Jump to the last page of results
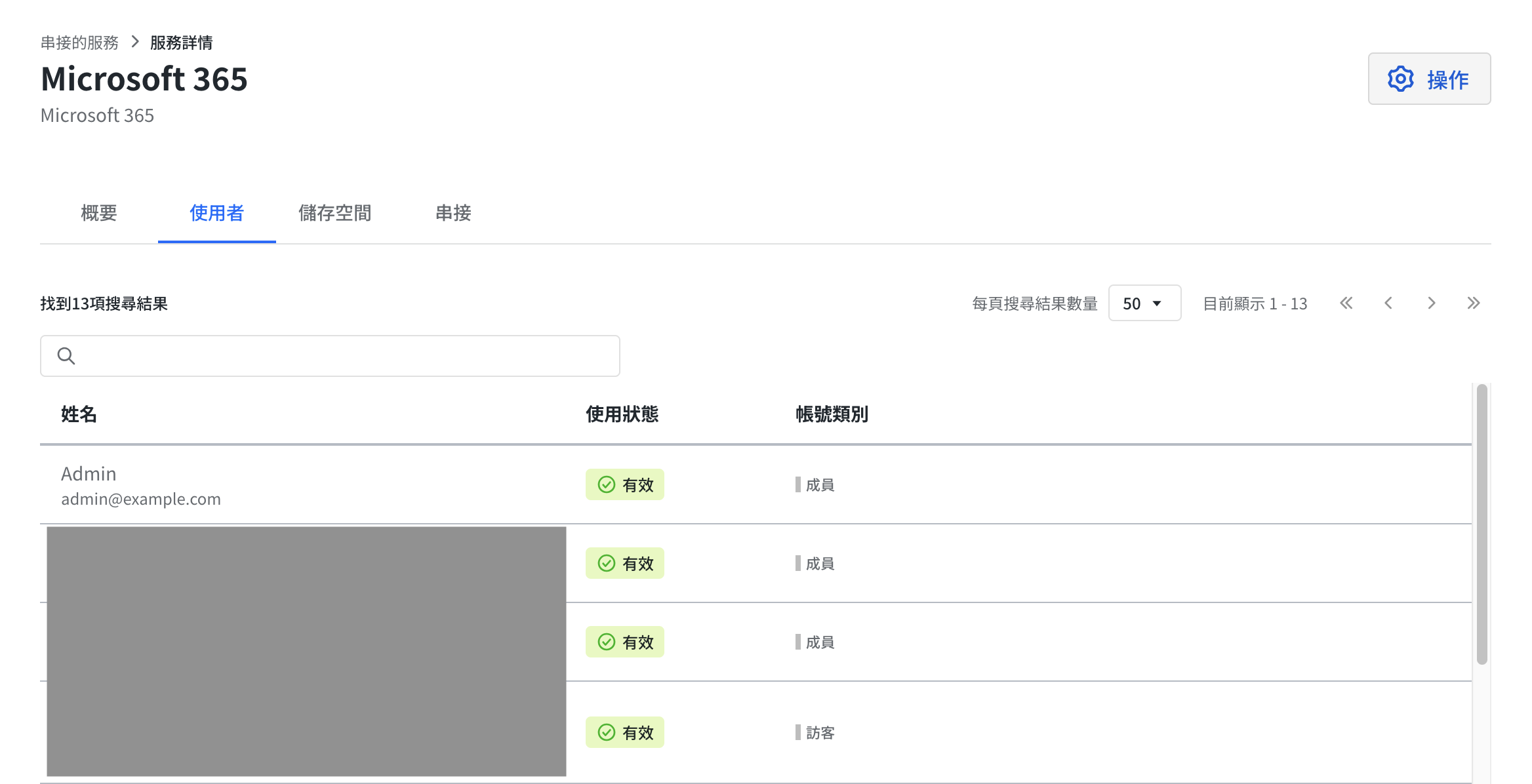 point(1474,303)
